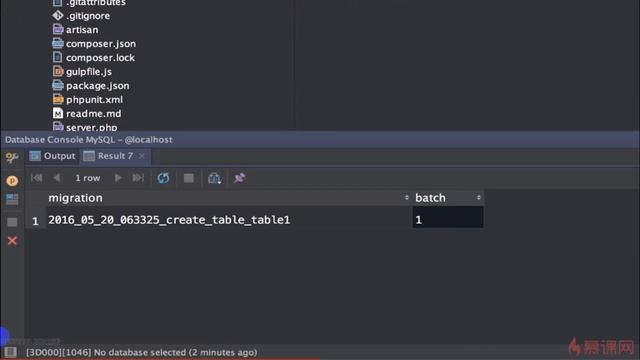Select the batch cell with value 1
Image resolution: width=640 pixels, height=360 pixels.
[x=448, y=217]
